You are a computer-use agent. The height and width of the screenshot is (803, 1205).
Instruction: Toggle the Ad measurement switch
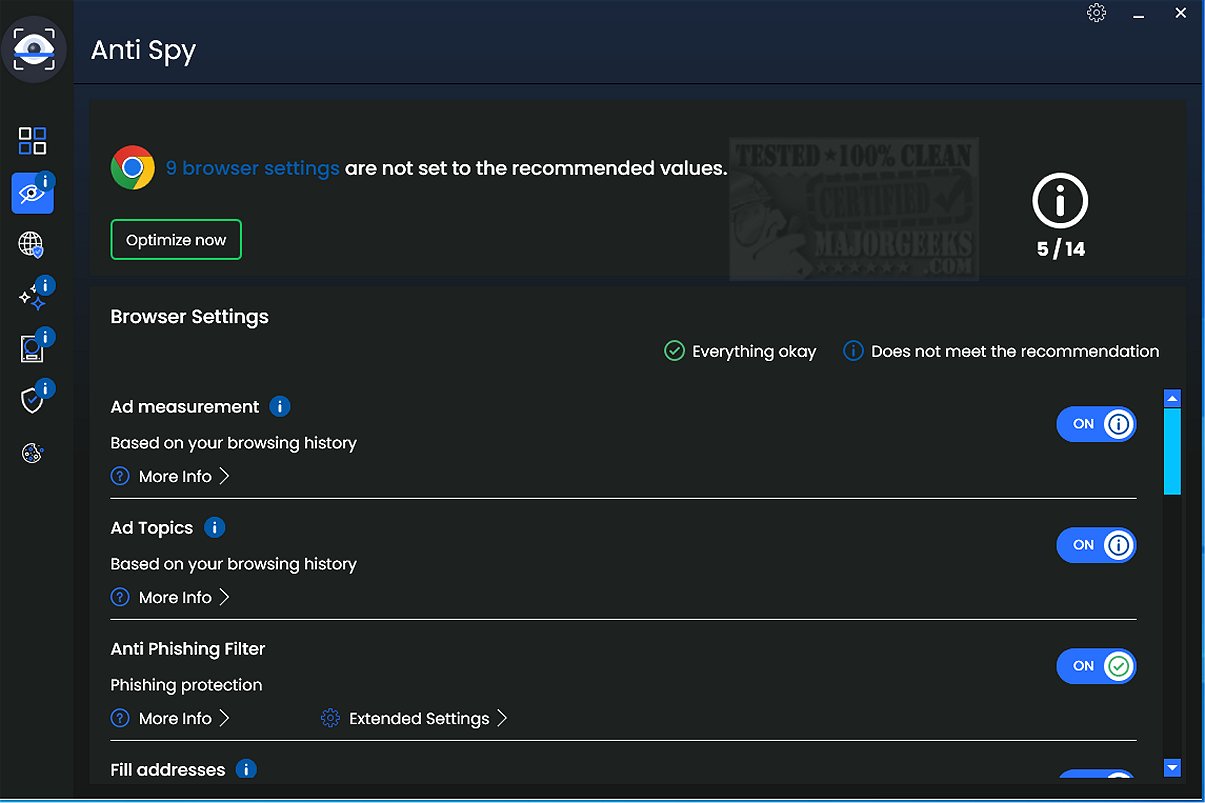1096,424
